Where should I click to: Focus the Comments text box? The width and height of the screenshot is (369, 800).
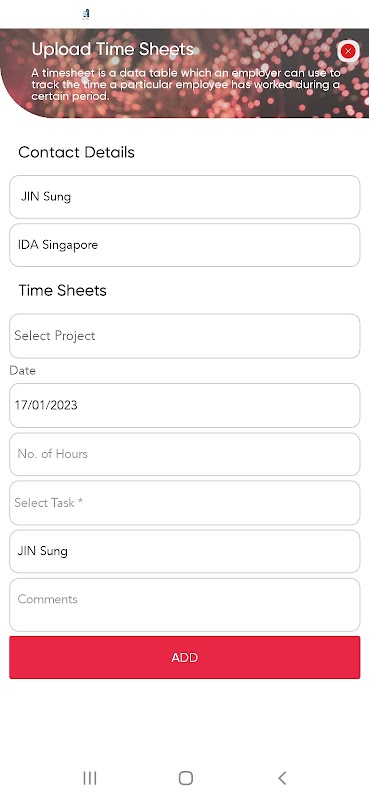tap(185, 605)
